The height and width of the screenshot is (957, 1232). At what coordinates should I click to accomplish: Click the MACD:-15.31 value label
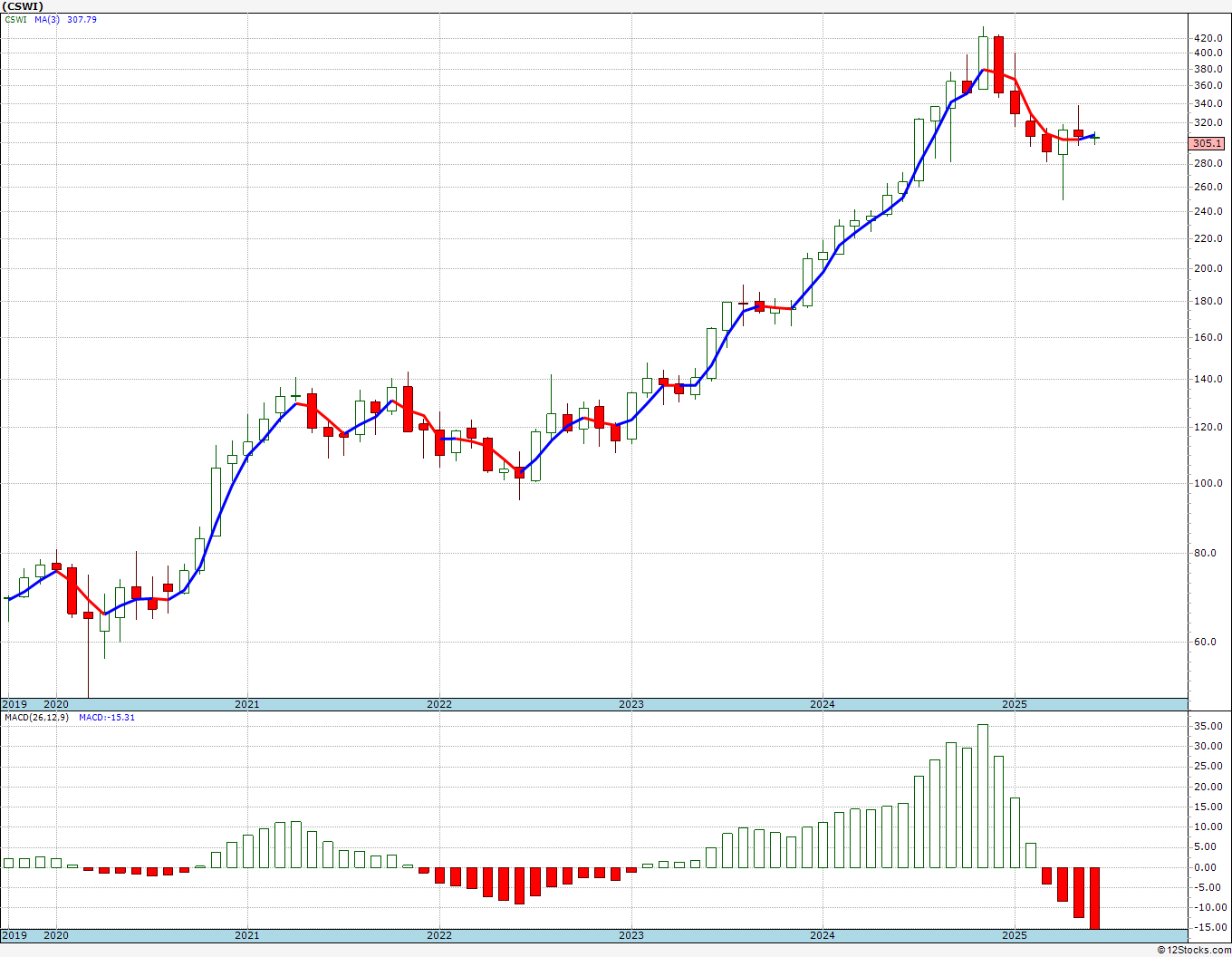106,717
